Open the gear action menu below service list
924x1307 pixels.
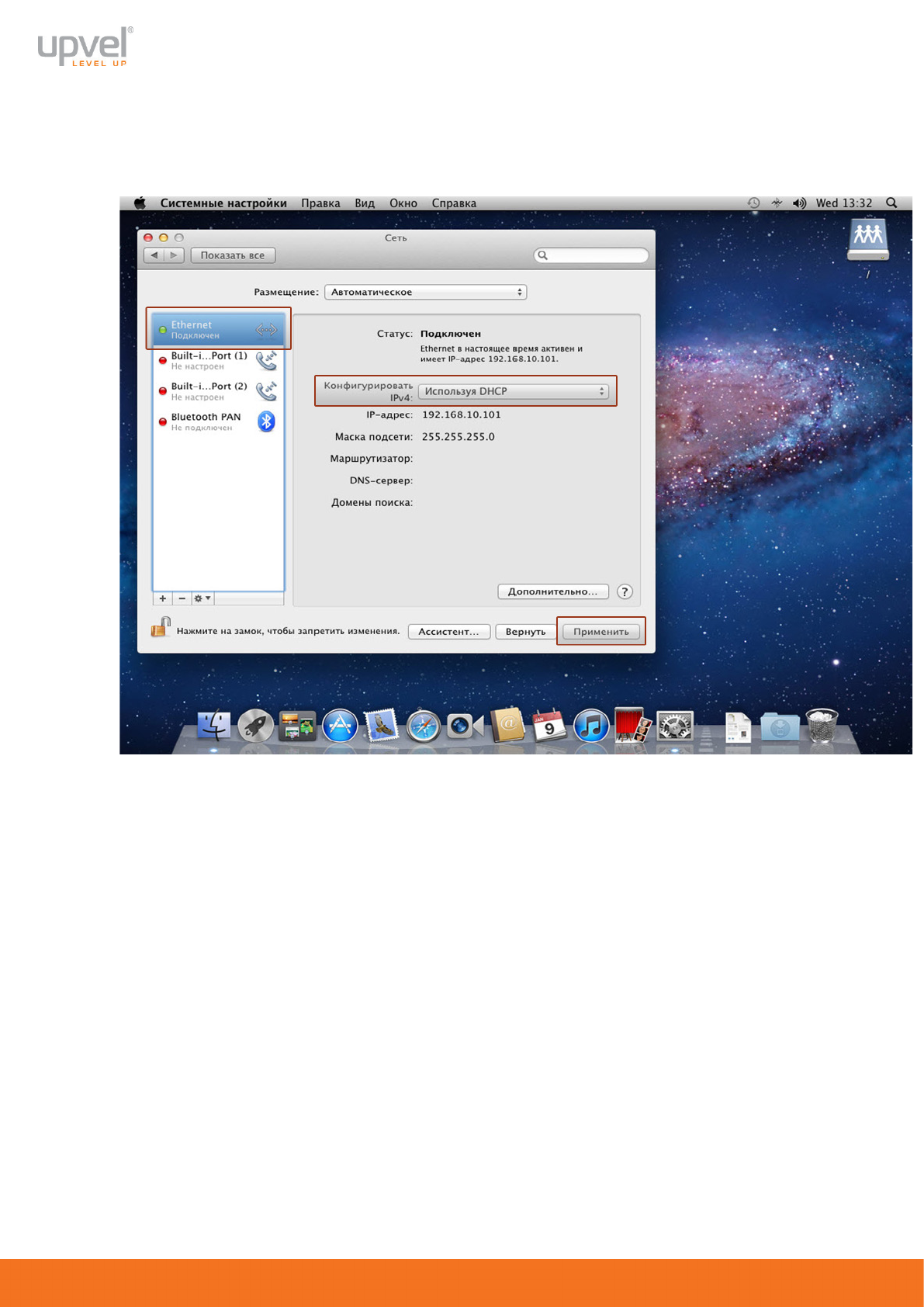[x=202, y=598]
